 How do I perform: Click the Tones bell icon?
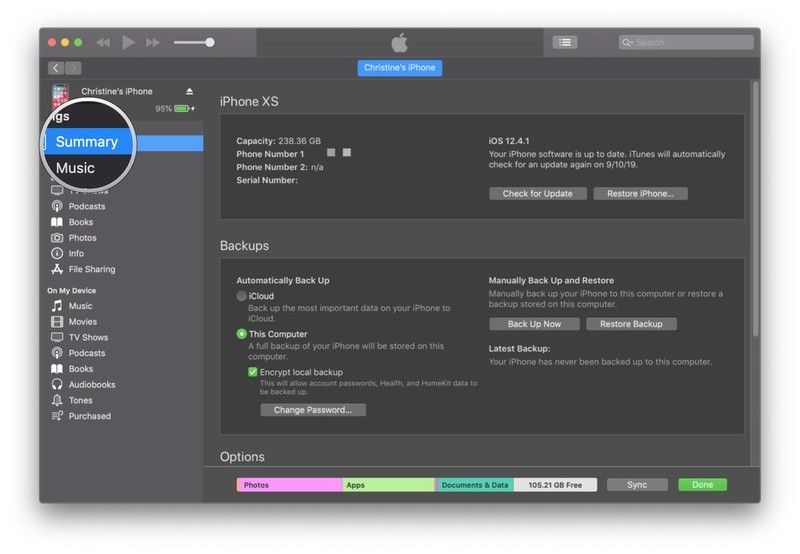pyautogui.click(x=57, y=400)
